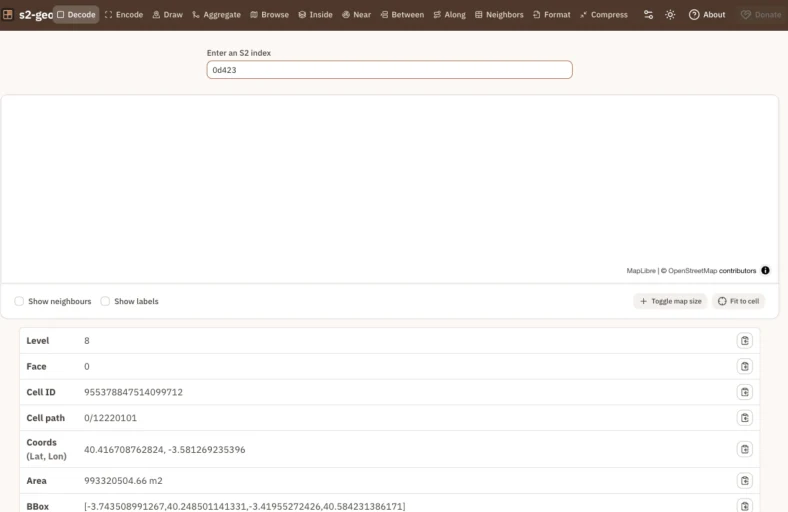Switch to the Encode tab
Image resolution: width=788 pixels, height=512 pixels.
click(x=124, y=15)
